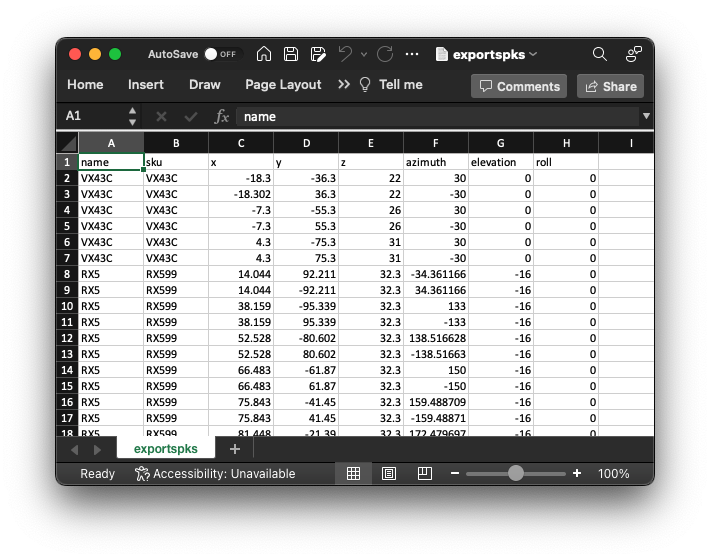
Task: Click the Home icon in title bar
Action: click(264, 54)
